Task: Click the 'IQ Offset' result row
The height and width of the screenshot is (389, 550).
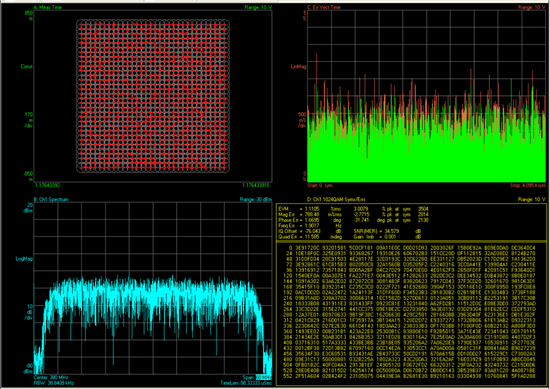Action: coord(310,231)
